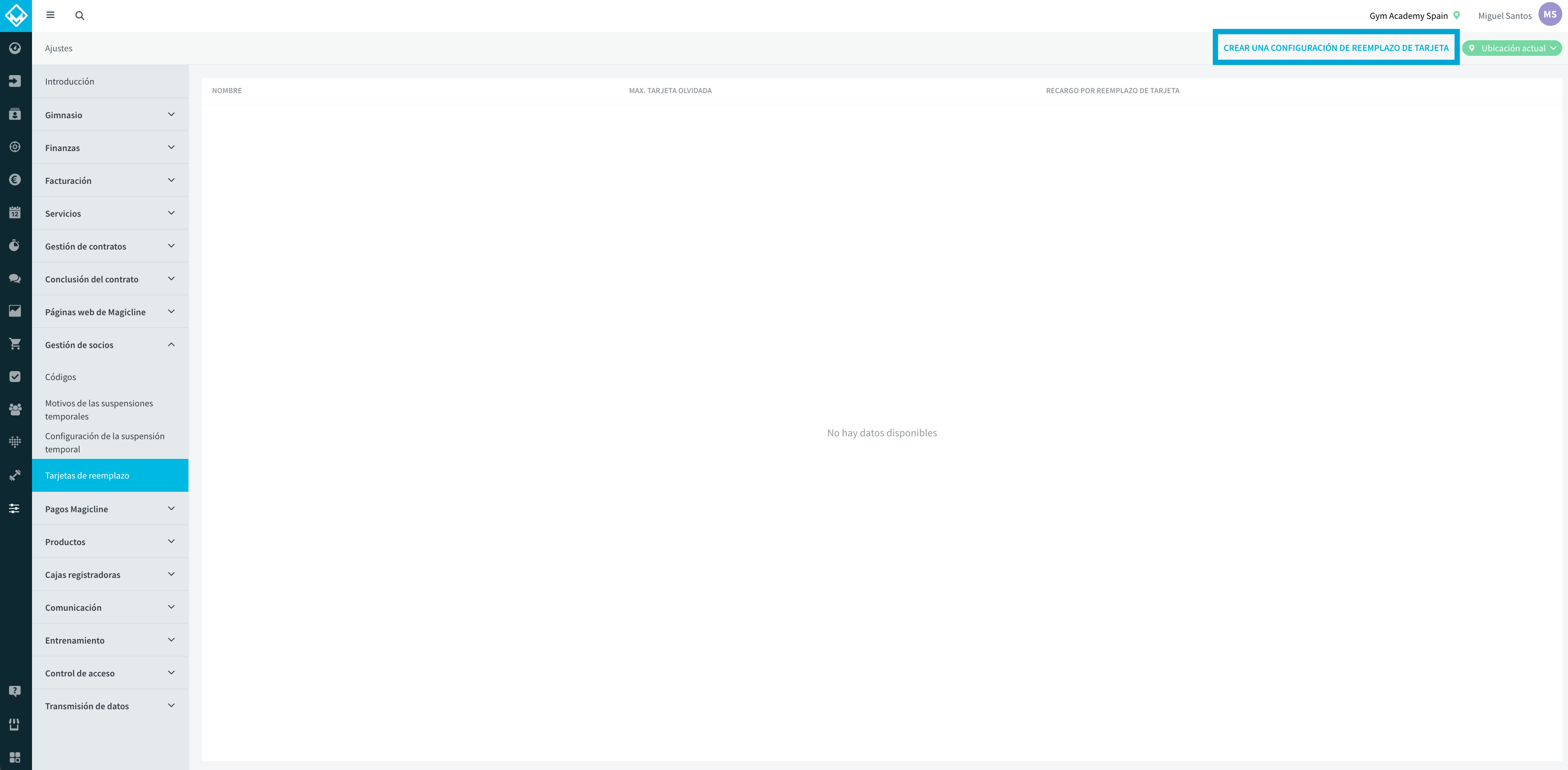Click the settings sliders icon in sidebar
1568x770 pixels.
click(x=15, y=508)
